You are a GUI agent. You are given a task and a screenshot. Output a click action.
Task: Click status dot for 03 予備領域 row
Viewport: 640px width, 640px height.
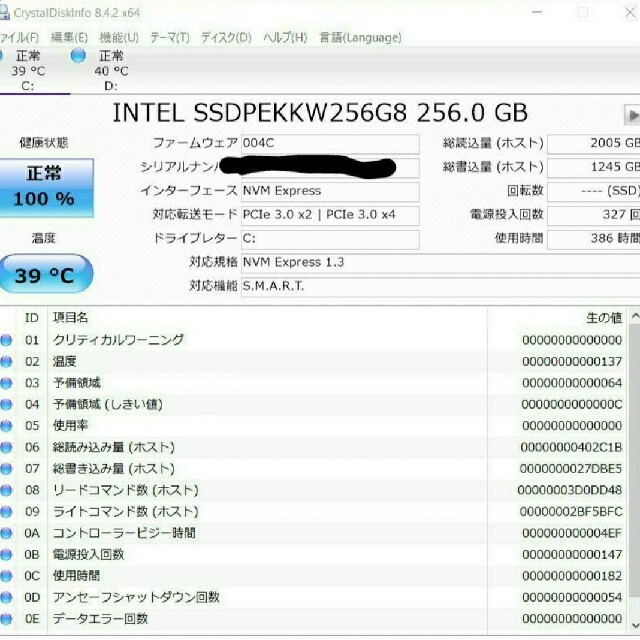point(6,383)
